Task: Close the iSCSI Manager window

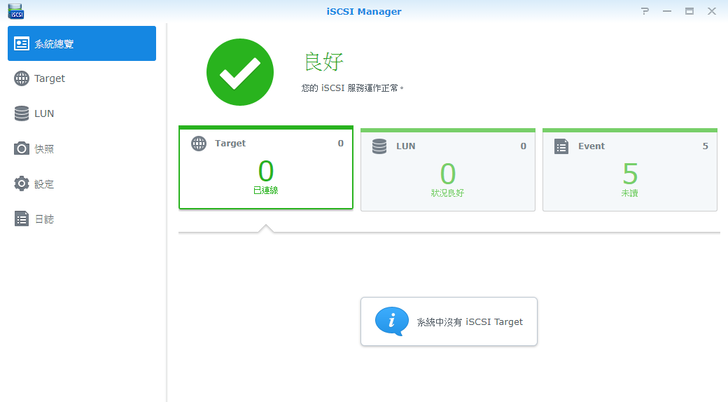Action: 712,11
